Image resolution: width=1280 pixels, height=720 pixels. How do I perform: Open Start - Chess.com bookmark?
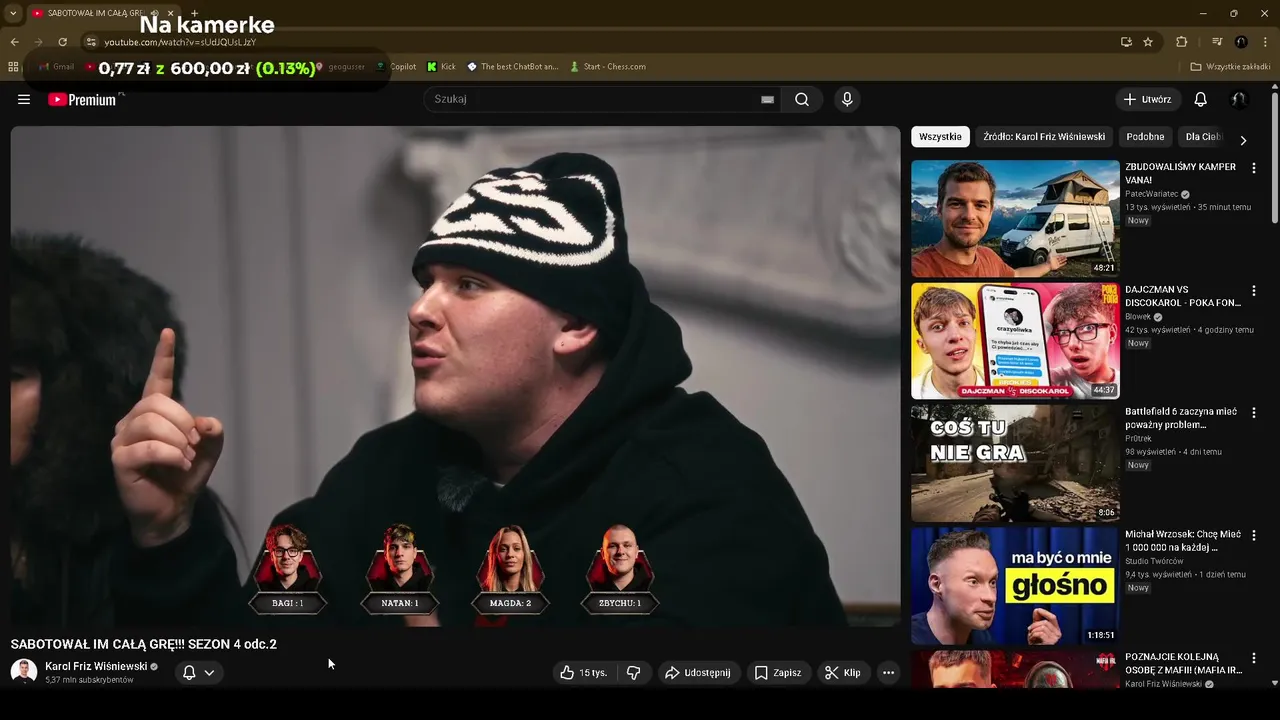608,67
